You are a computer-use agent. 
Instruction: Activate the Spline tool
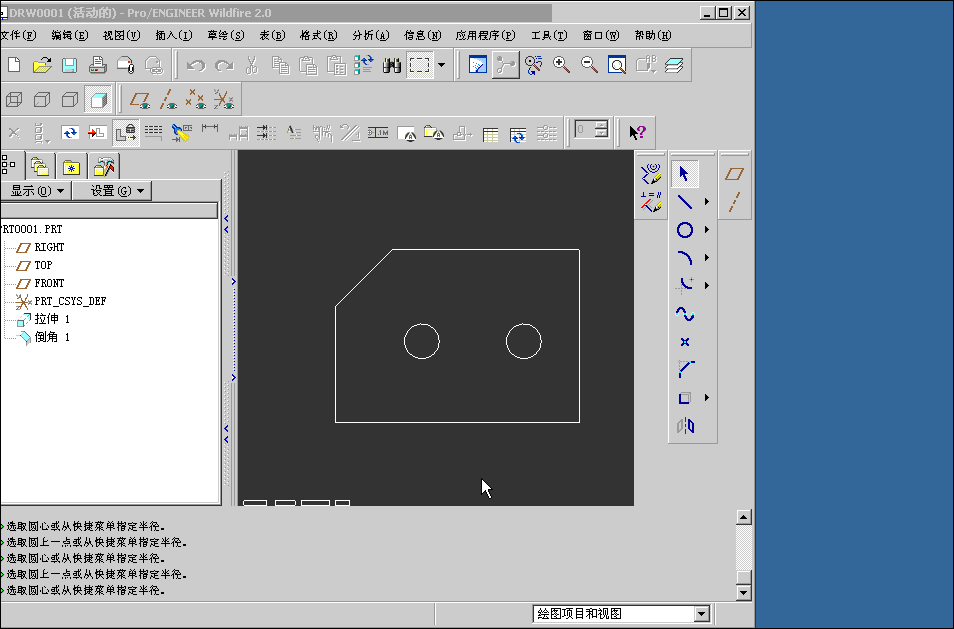[x=685, y=313]
